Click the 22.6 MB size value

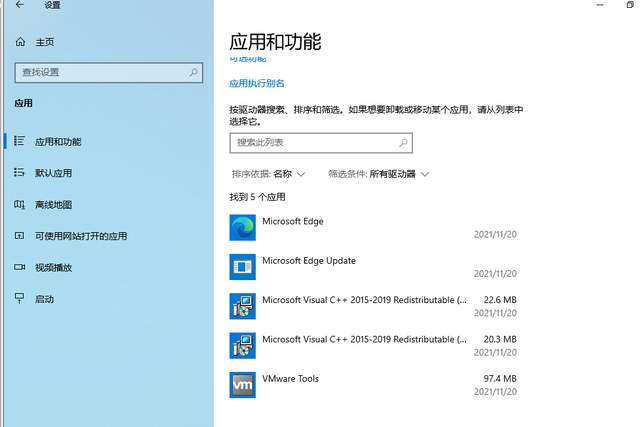point(500,300)
